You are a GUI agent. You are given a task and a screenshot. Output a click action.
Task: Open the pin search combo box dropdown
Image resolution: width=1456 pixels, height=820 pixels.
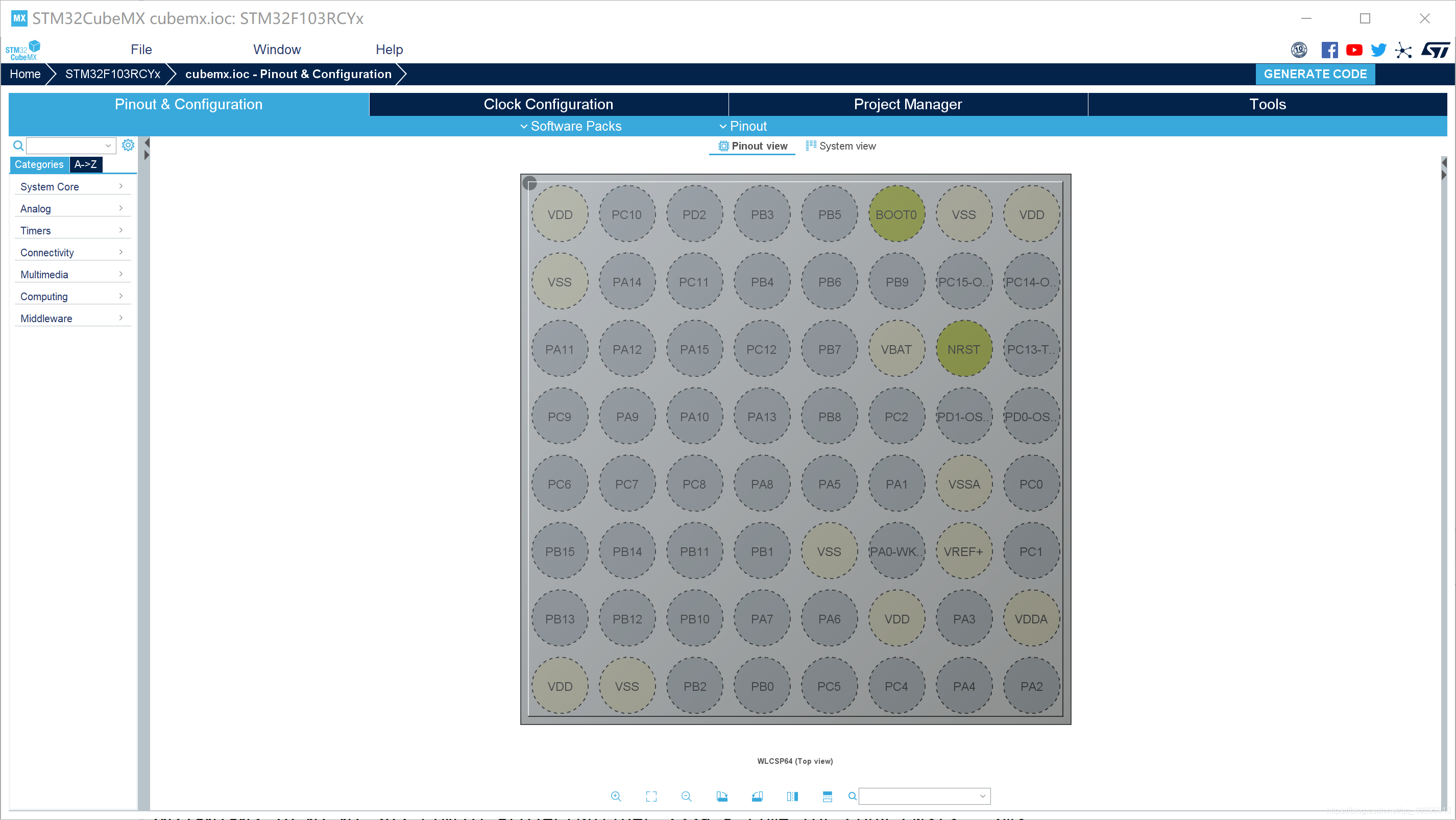pos(982,797)
